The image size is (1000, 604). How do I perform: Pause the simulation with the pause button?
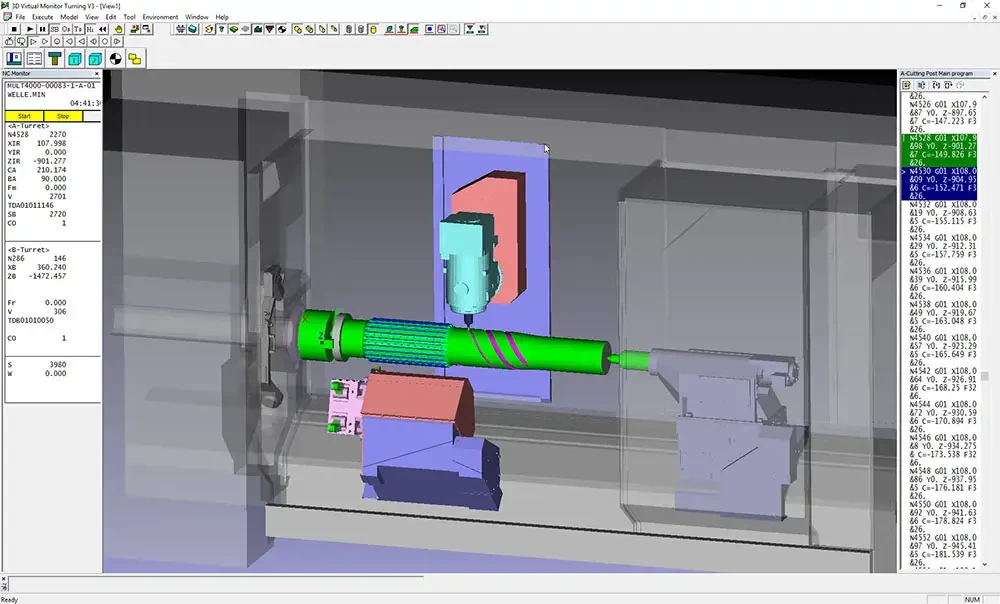tap(42, 29)
